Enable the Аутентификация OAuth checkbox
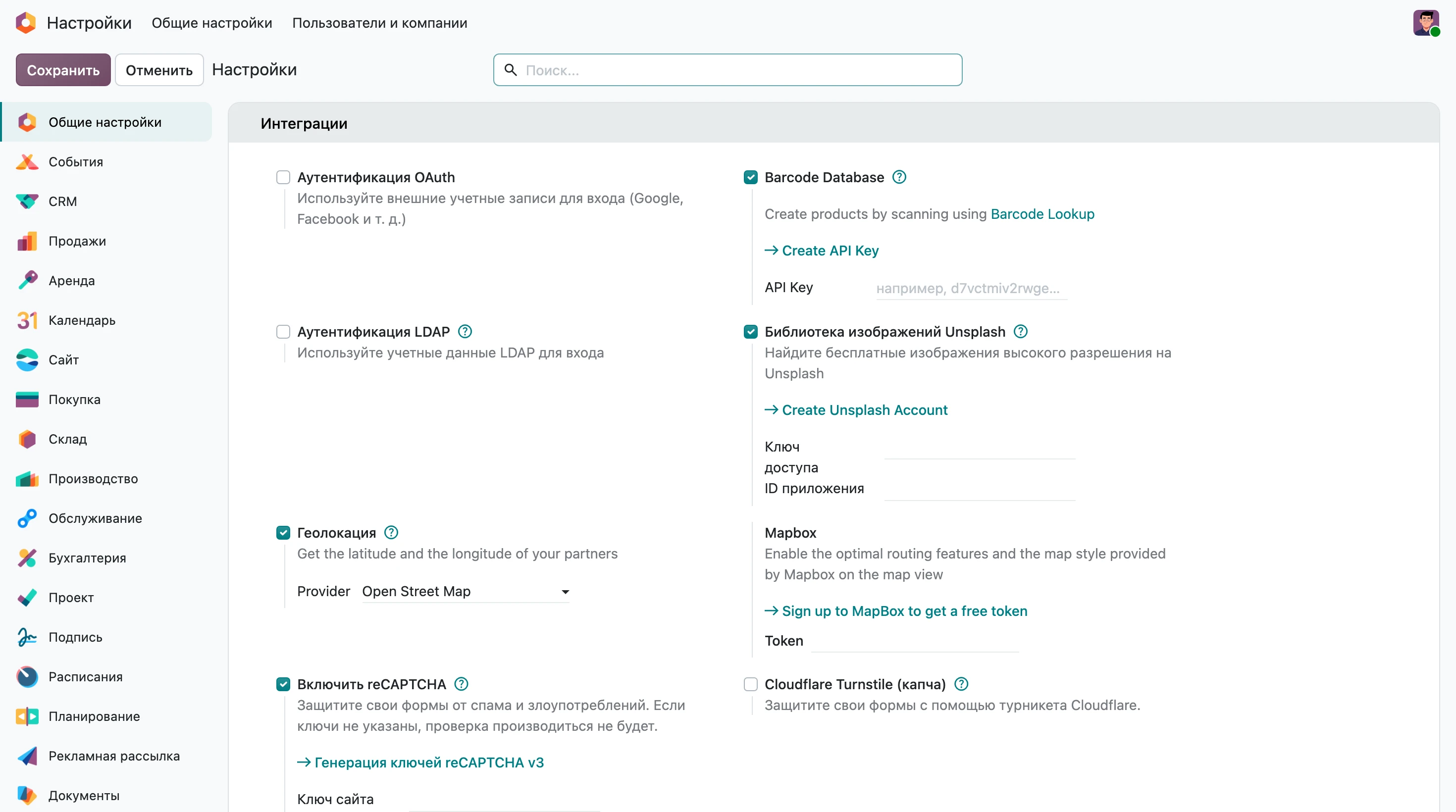 click(x=283, y=177)
